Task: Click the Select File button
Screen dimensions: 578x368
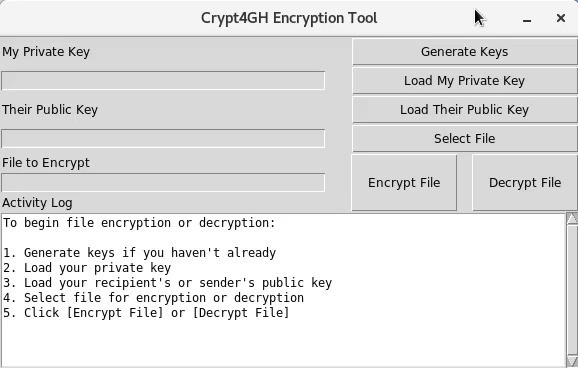Action: [464, 139]
